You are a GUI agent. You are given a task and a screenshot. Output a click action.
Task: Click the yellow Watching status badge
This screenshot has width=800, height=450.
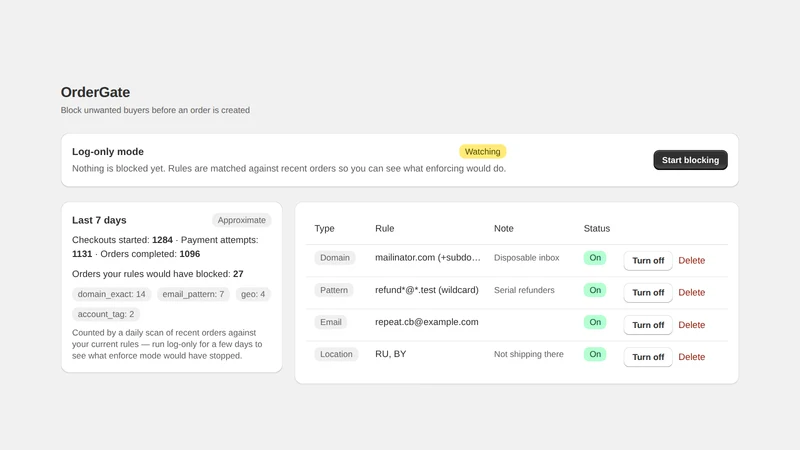pos(482,152)
